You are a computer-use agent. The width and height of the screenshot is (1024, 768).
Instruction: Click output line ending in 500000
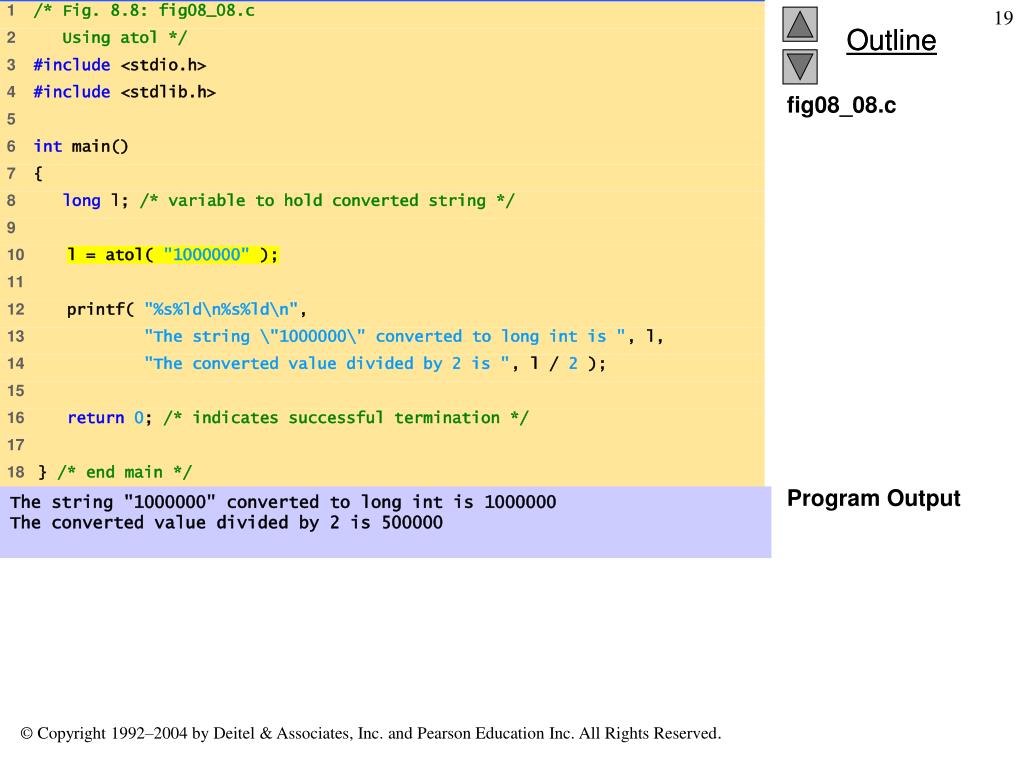[x=226, y=522]
